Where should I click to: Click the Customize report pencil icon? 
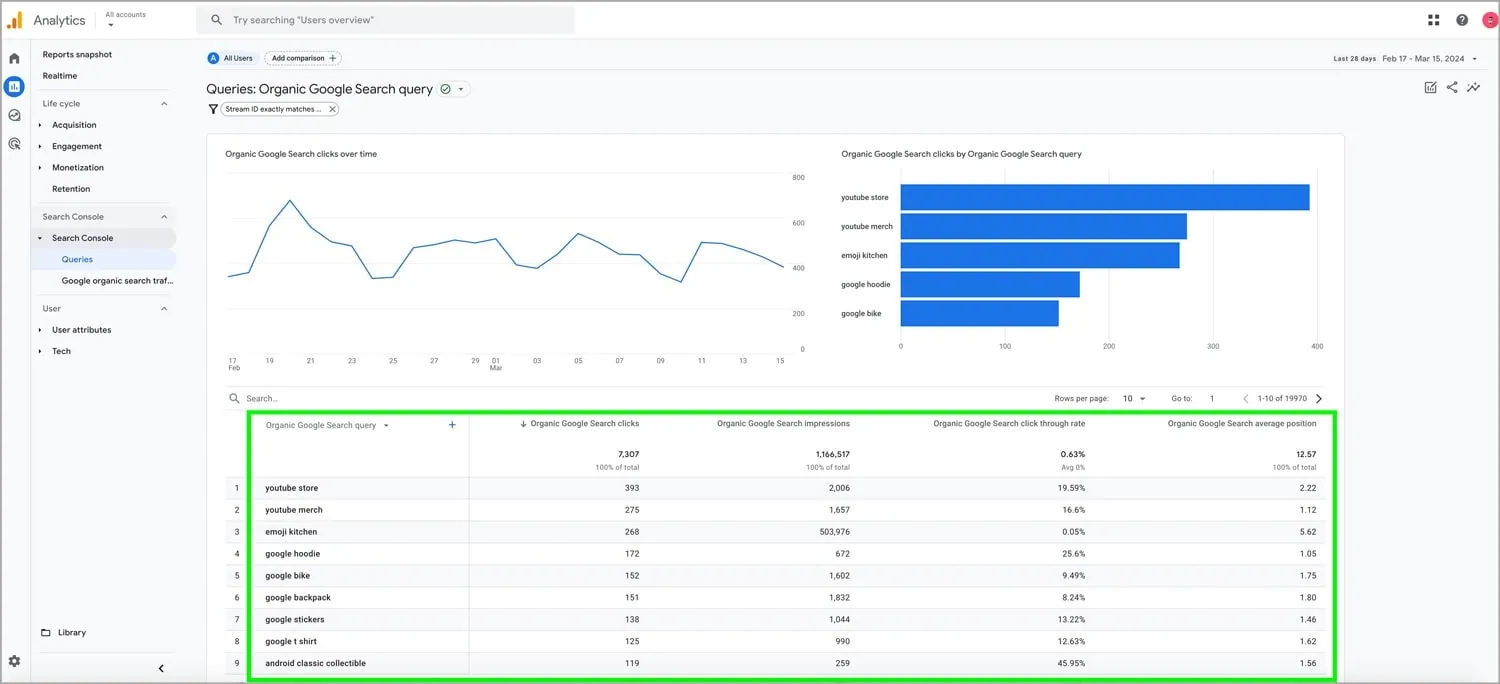[1430, 88]
